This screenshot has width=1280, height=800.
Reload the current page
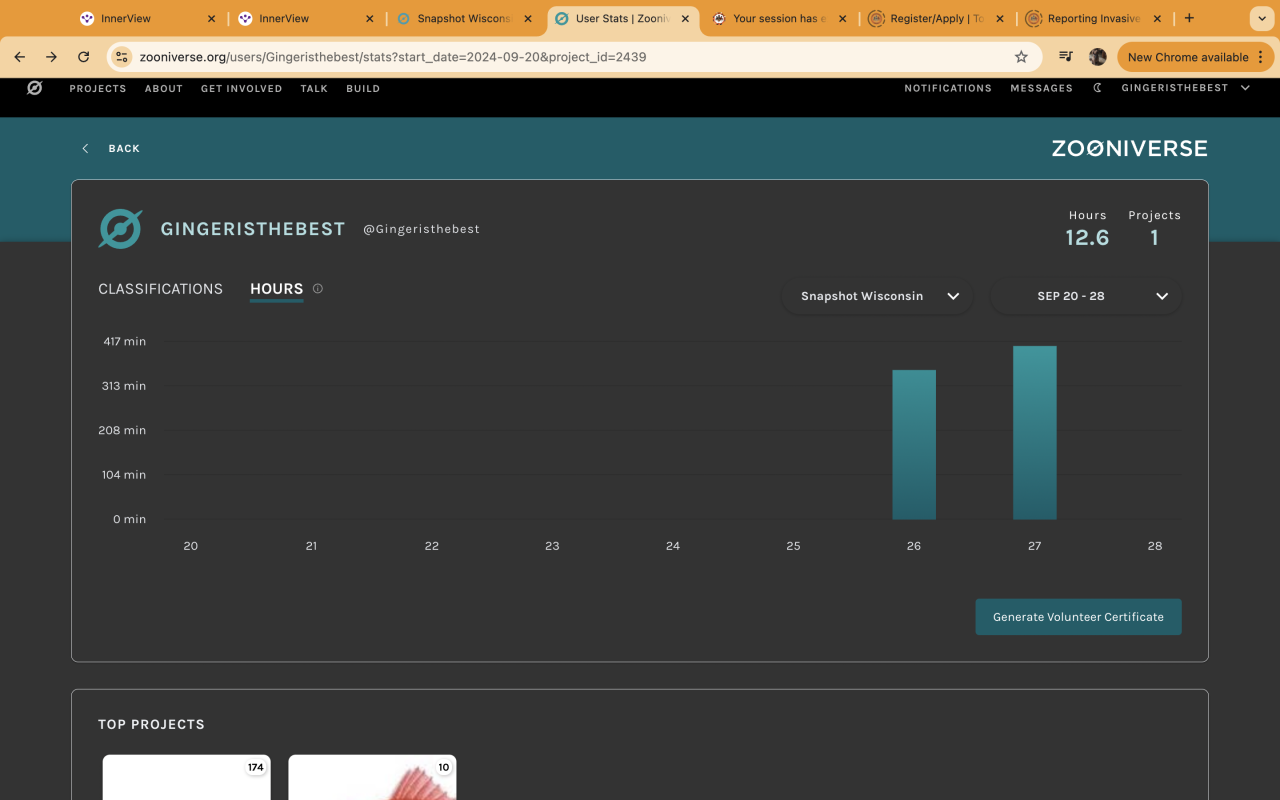pyautogui.click(x=84, y=57)
